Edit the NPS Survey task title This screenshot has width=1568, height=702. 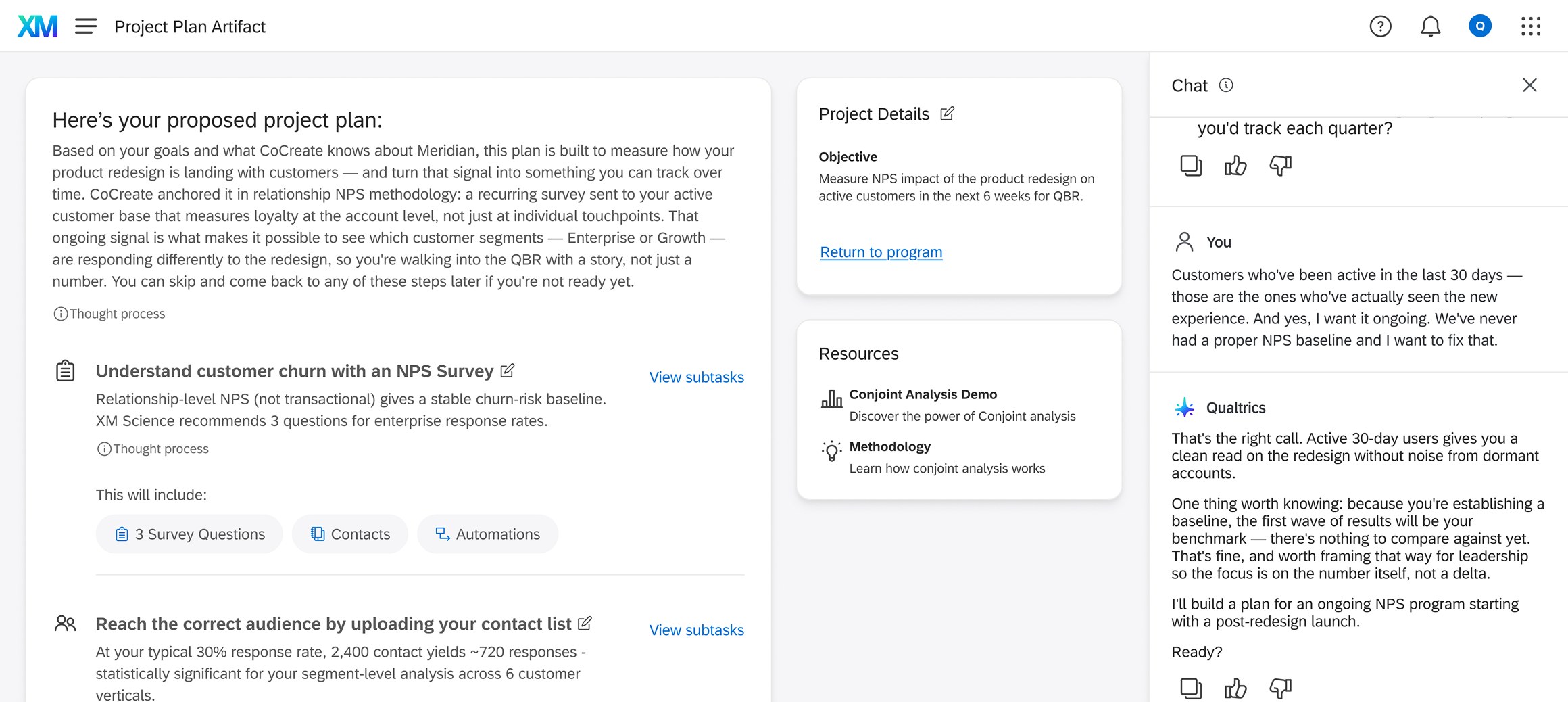click(508, 371)
